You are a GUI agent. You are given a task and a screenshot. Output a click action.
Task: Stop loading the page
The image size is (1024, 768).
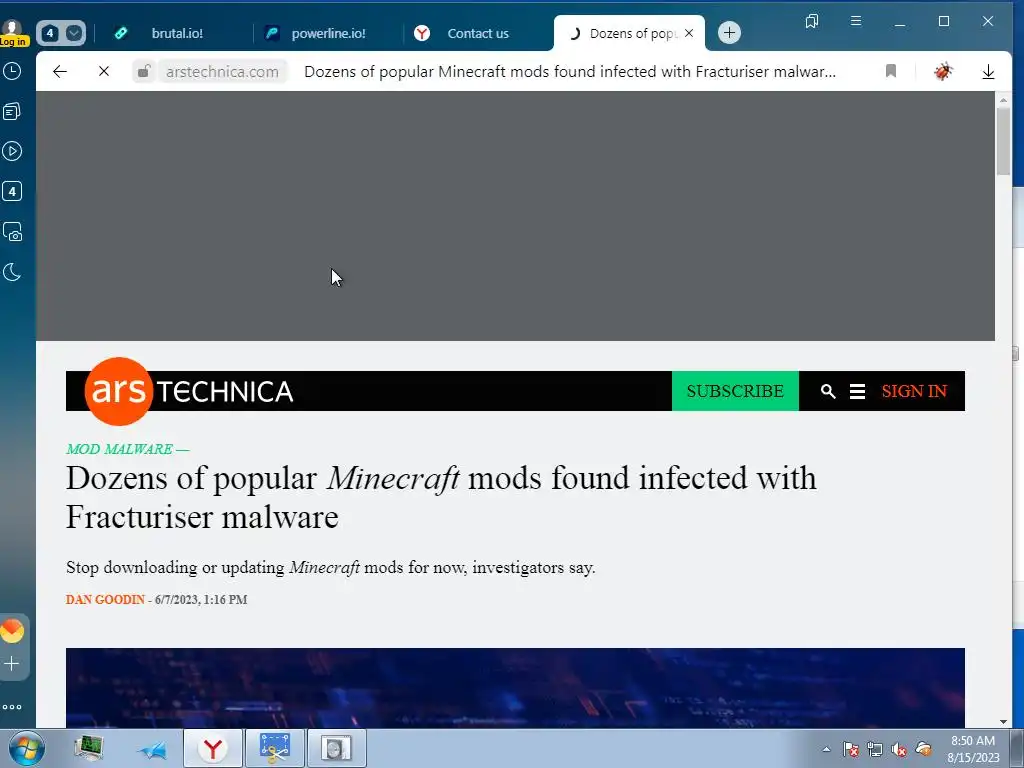[x=104, y=71]
